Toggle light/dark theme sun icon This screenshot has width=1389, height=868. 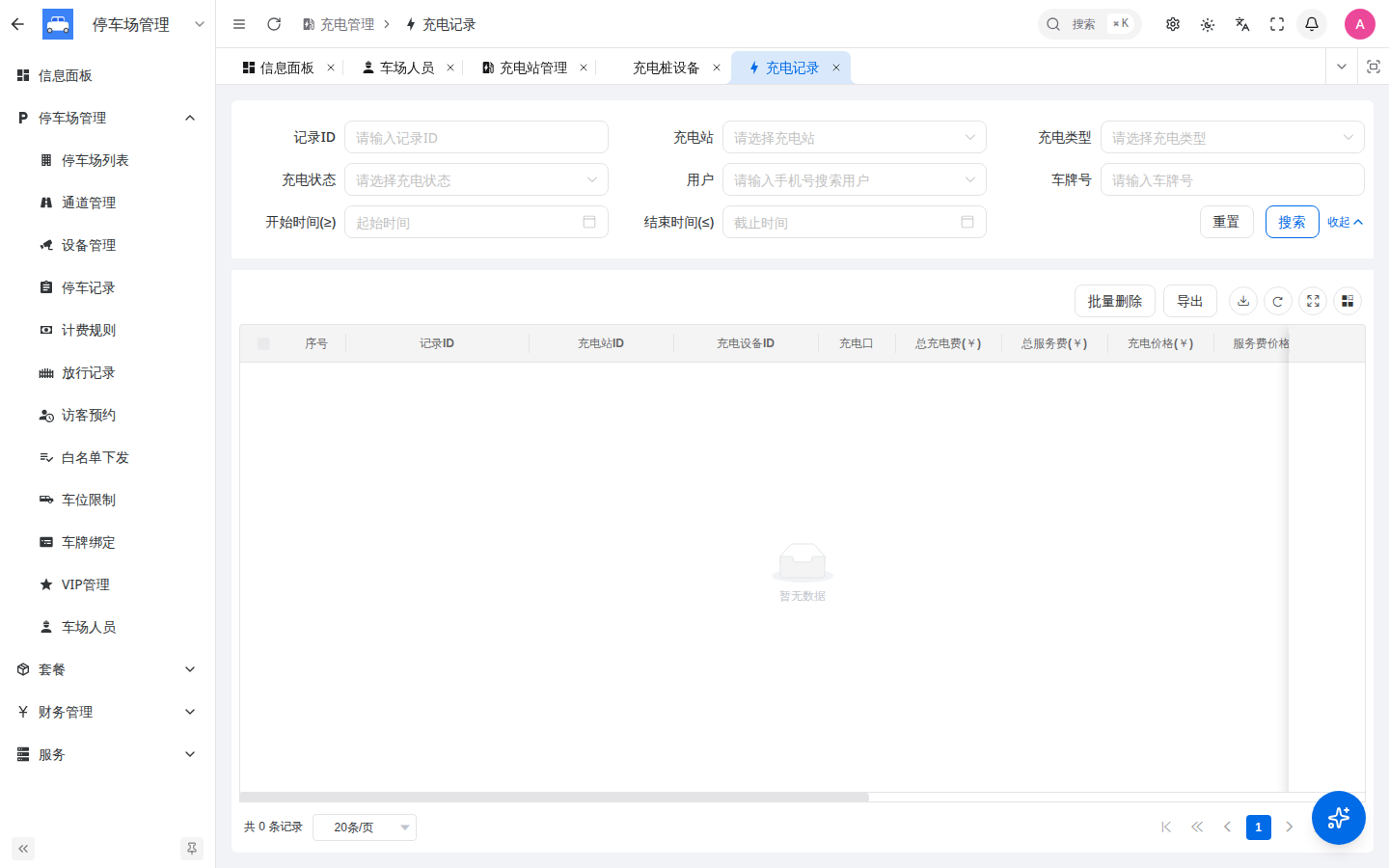[1208, 24]
